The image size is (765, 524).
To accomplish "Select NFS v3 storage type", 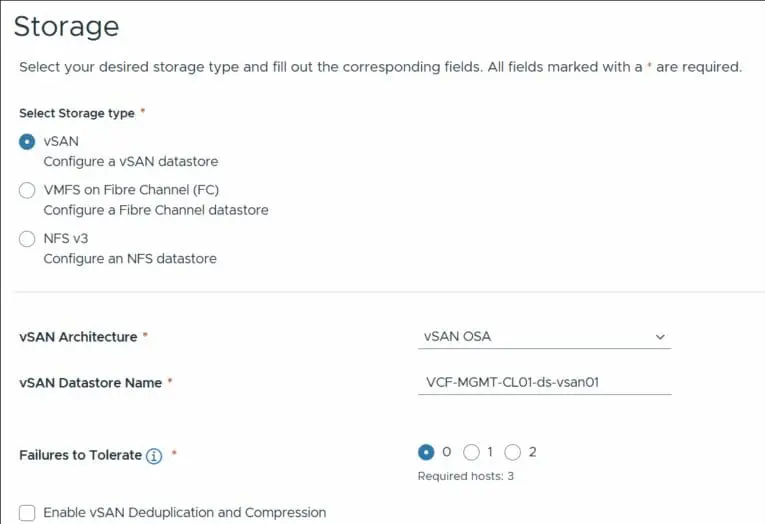I will click(27, 239).
